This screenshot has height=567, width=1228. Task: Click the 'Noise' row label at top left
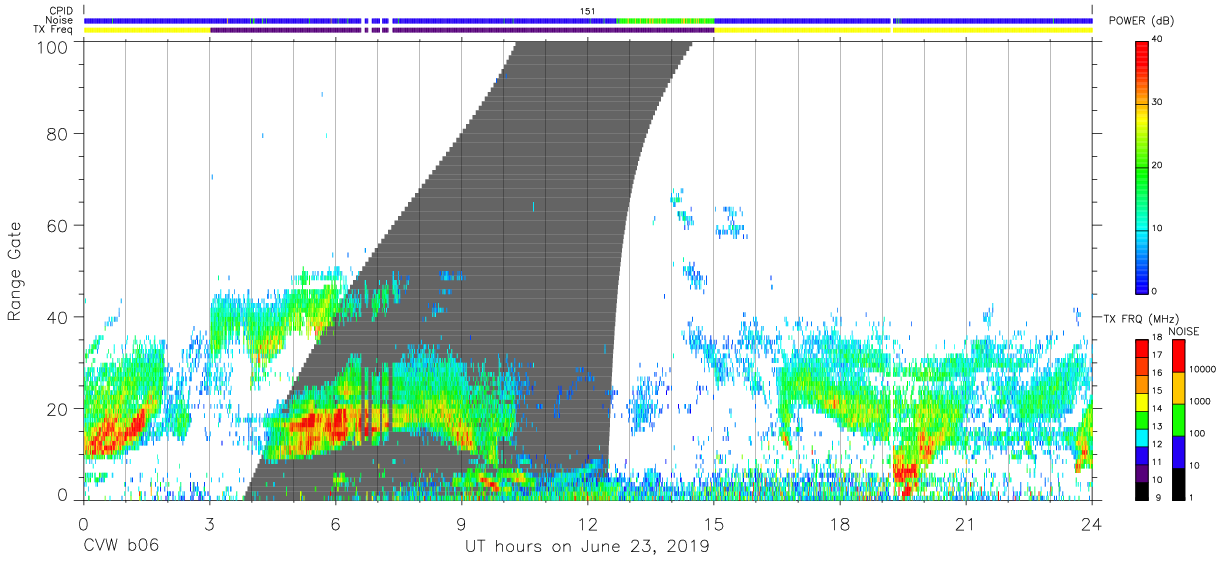point(60,20)
